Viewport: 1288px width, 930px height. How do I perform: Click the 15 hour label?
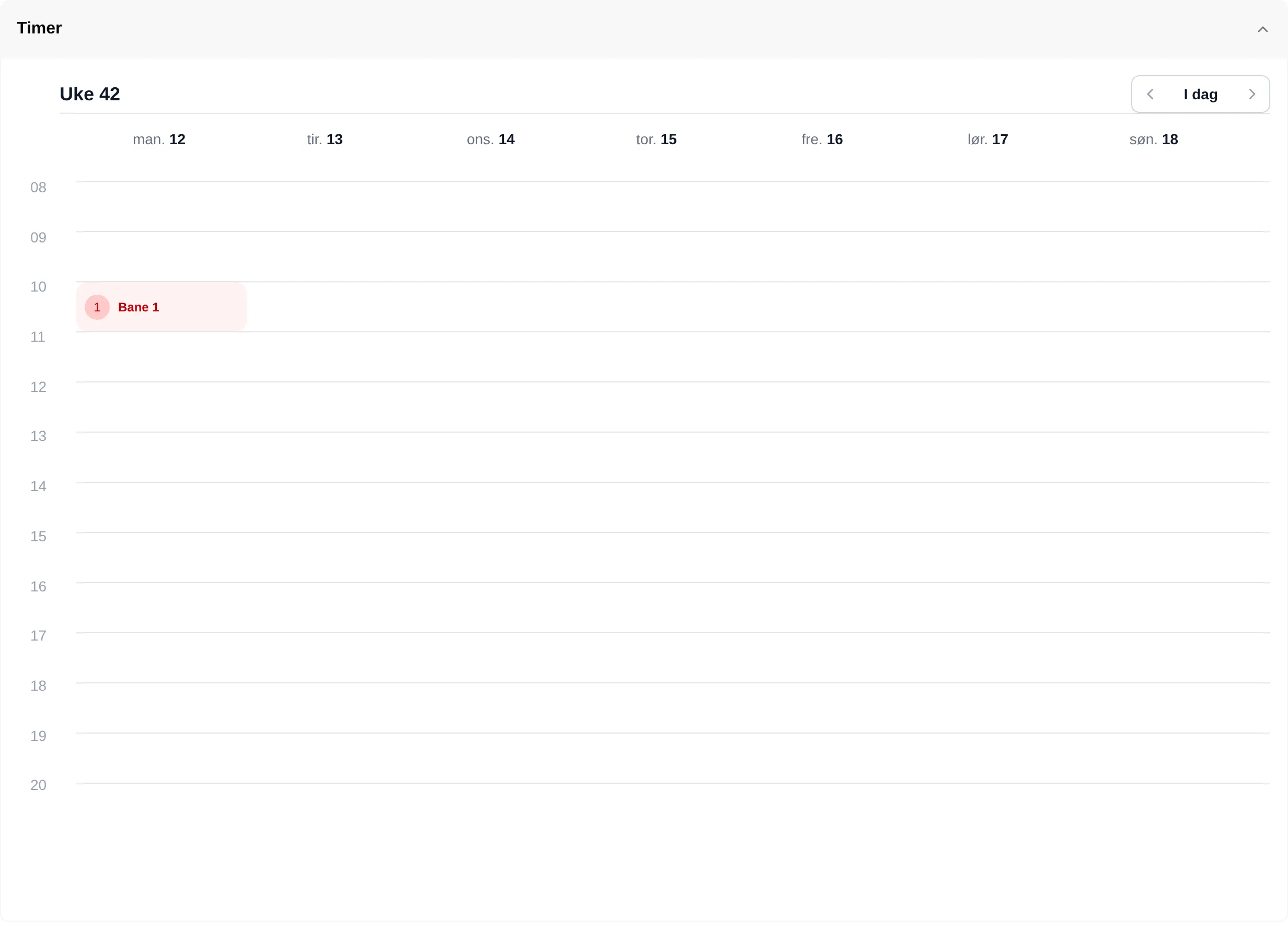(38, 537)
